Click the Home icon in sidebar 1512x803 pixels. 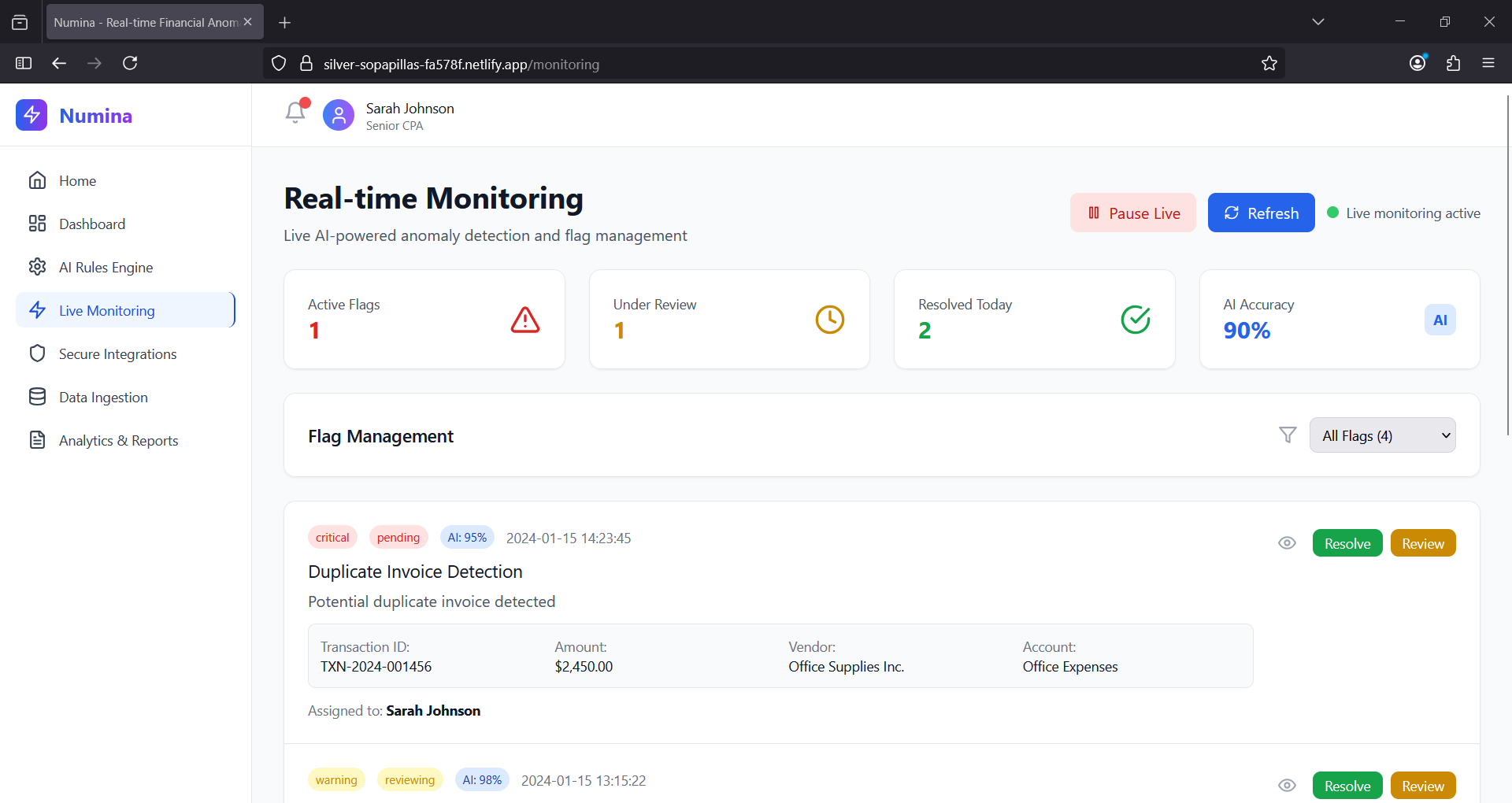pyautogui.click(x=37, y=180)
